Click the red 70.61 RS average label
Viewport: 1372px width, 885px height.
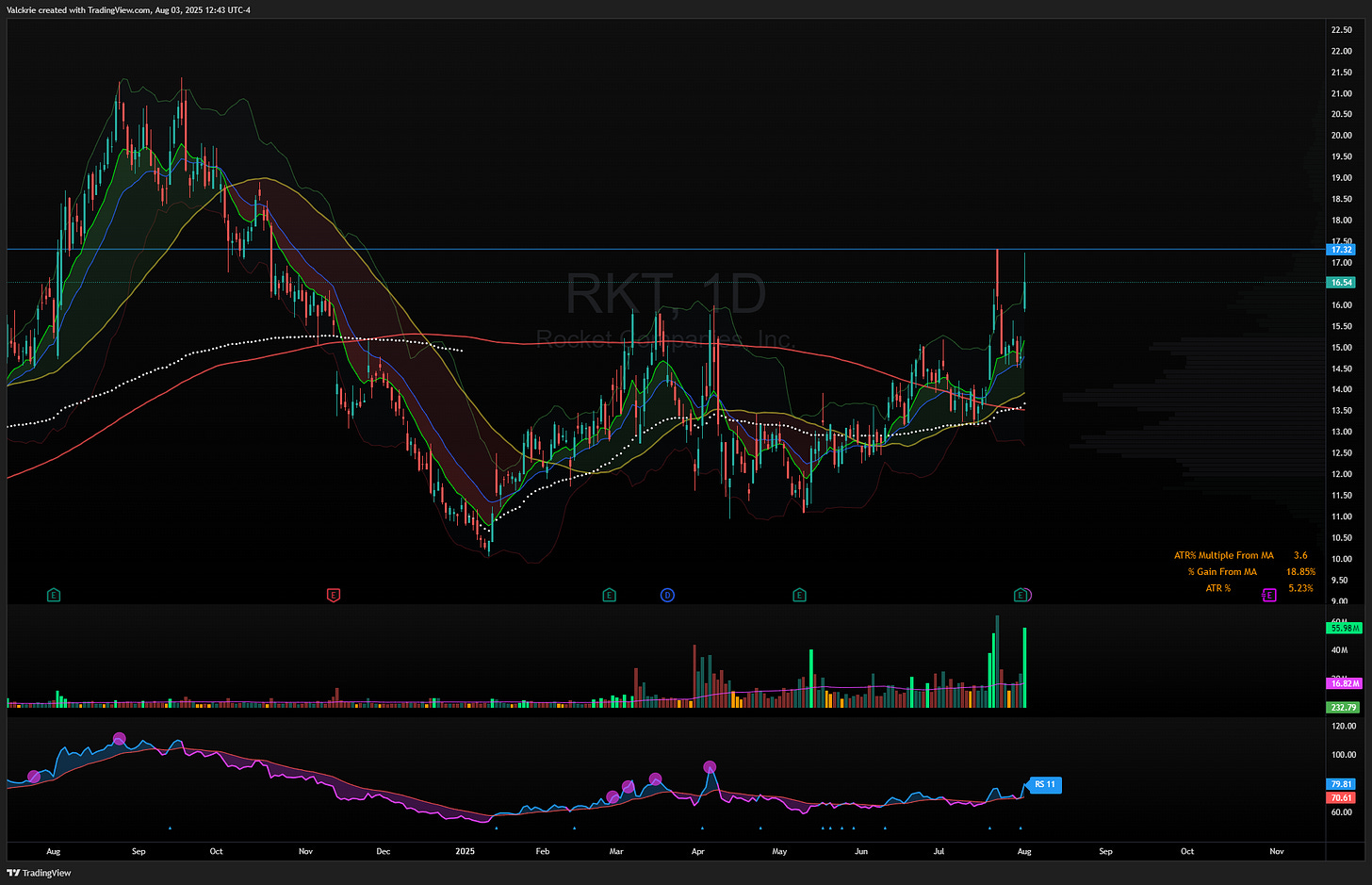point(1341,797)
